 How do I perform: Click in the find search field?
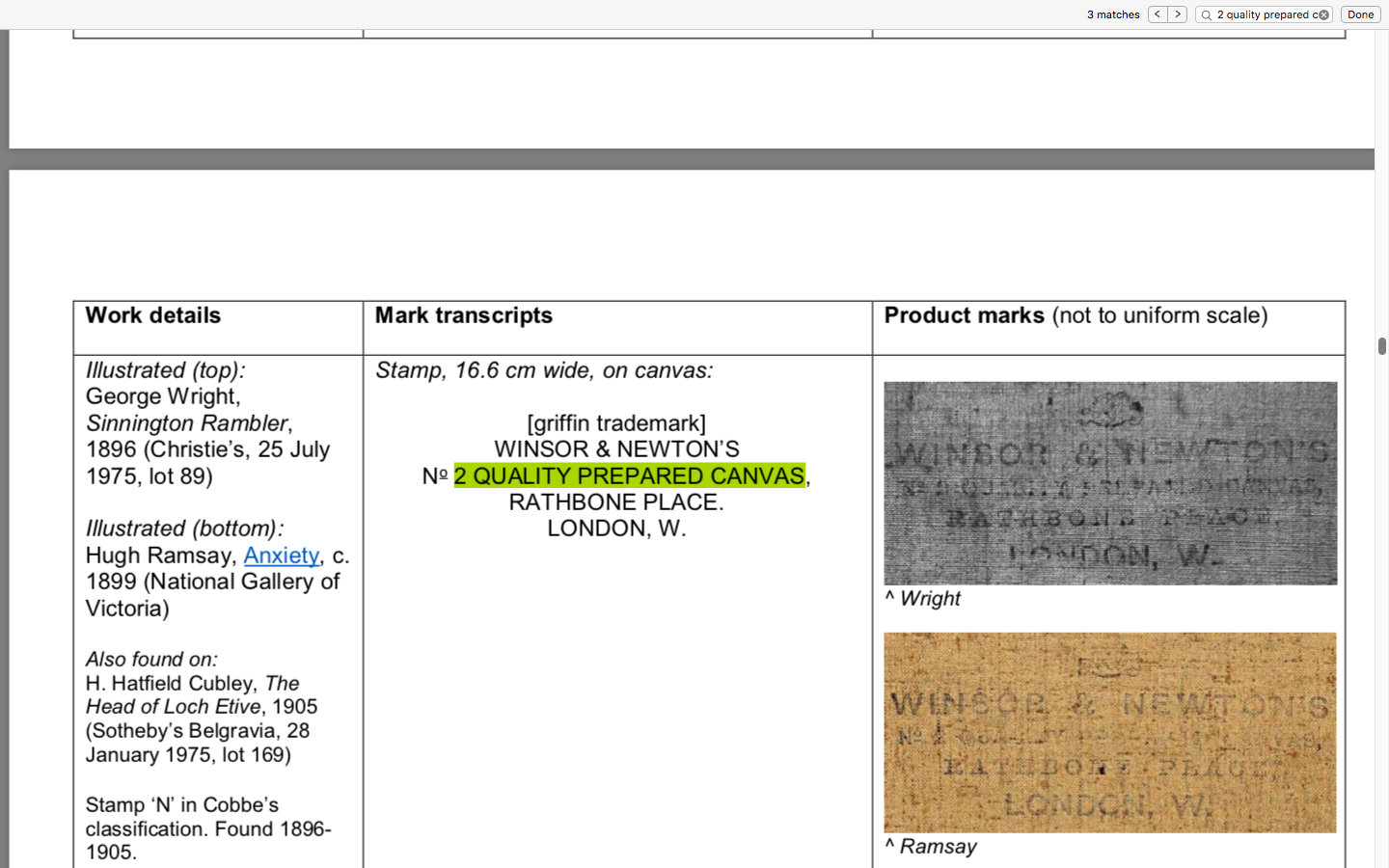pyautogui.click(x=1266, y=14)
